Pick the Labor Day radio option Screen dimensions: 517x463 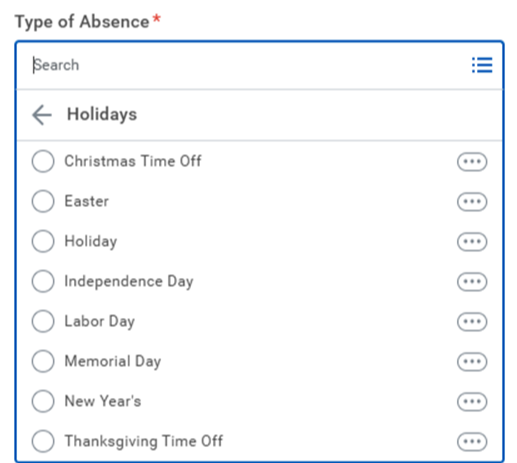pyautogui.click(x=43, y=321)
